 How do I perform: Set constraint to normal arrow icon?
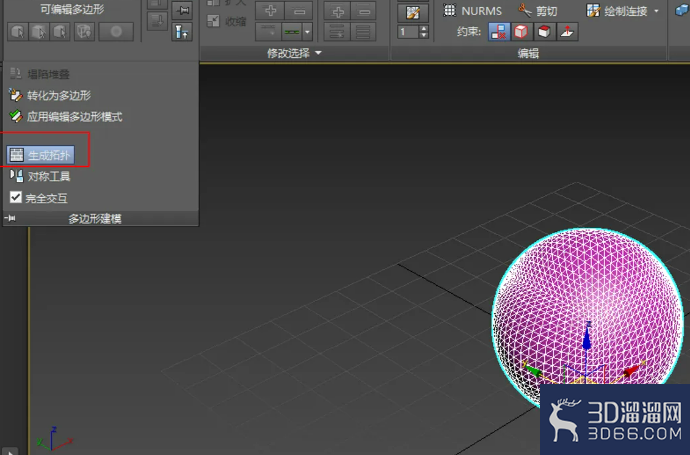[x=567, y=32]
